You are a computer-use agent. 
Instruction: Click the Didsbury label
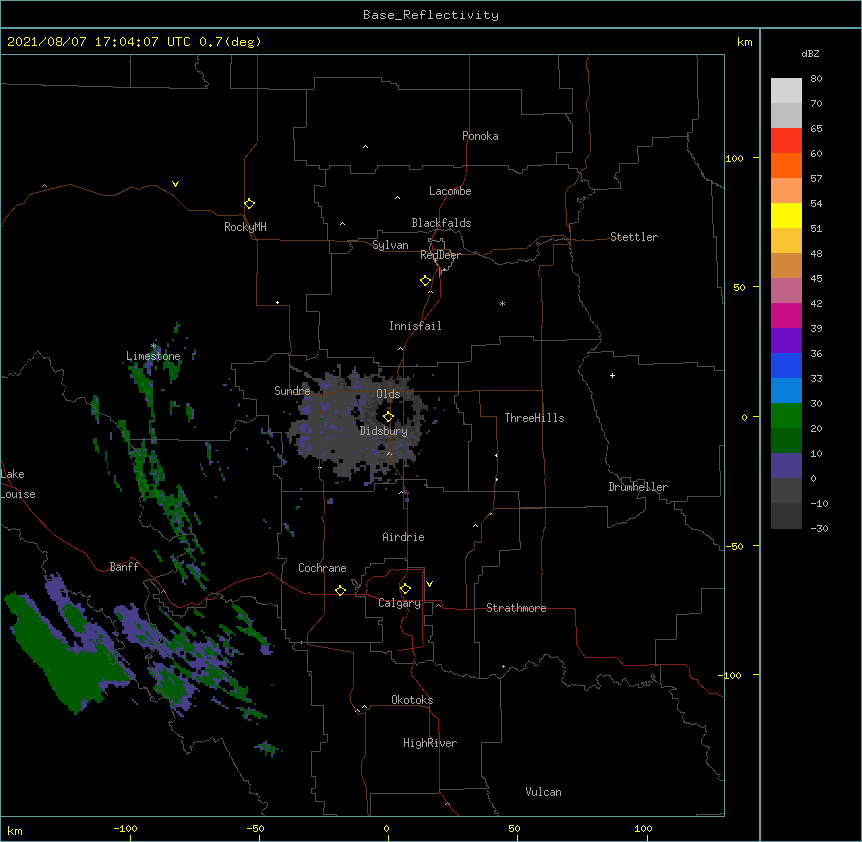[383, 431]
